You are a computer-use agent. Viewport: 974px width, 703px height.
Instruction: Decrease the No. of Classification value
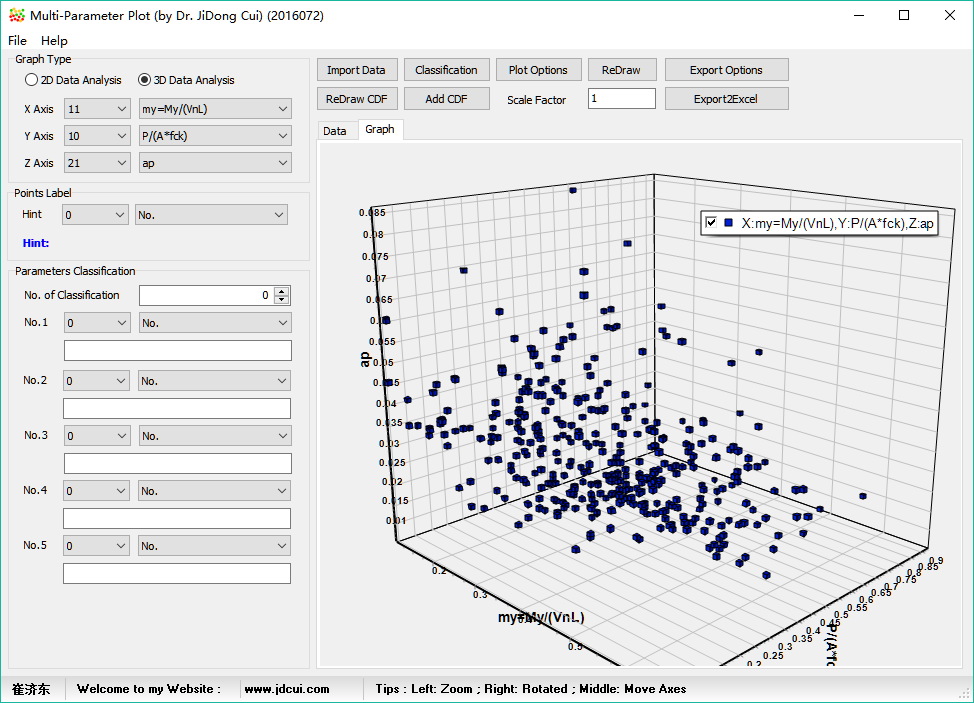pos(281,300)
